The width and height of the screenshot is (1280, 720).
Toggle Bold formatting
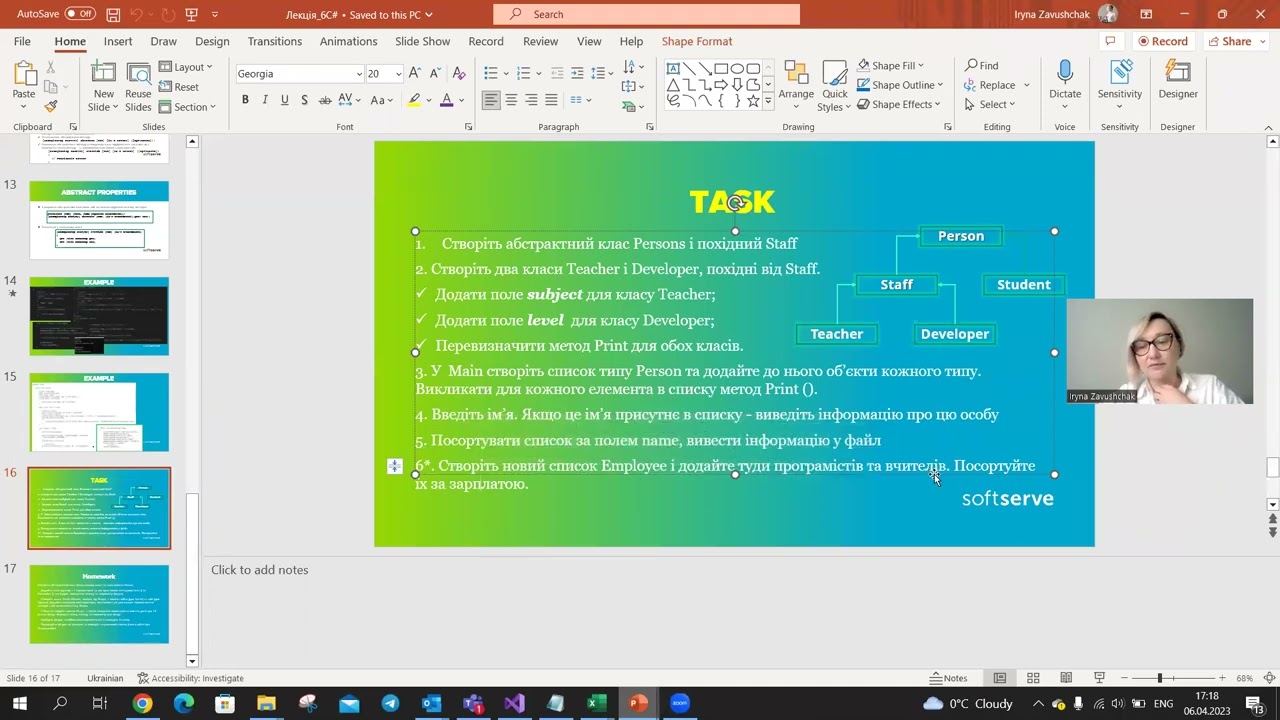[245, 100]
